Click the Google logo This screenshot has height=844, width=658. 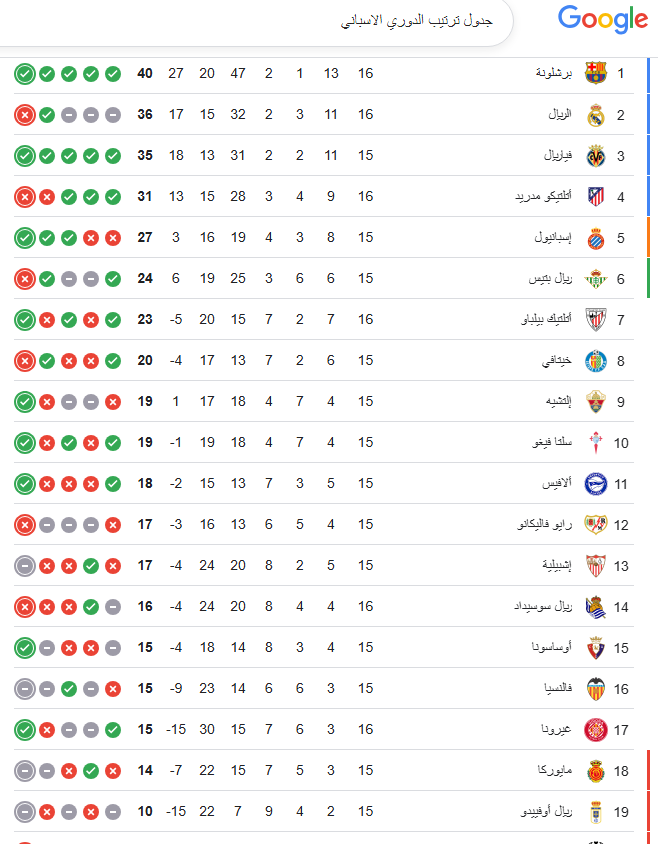602,19
